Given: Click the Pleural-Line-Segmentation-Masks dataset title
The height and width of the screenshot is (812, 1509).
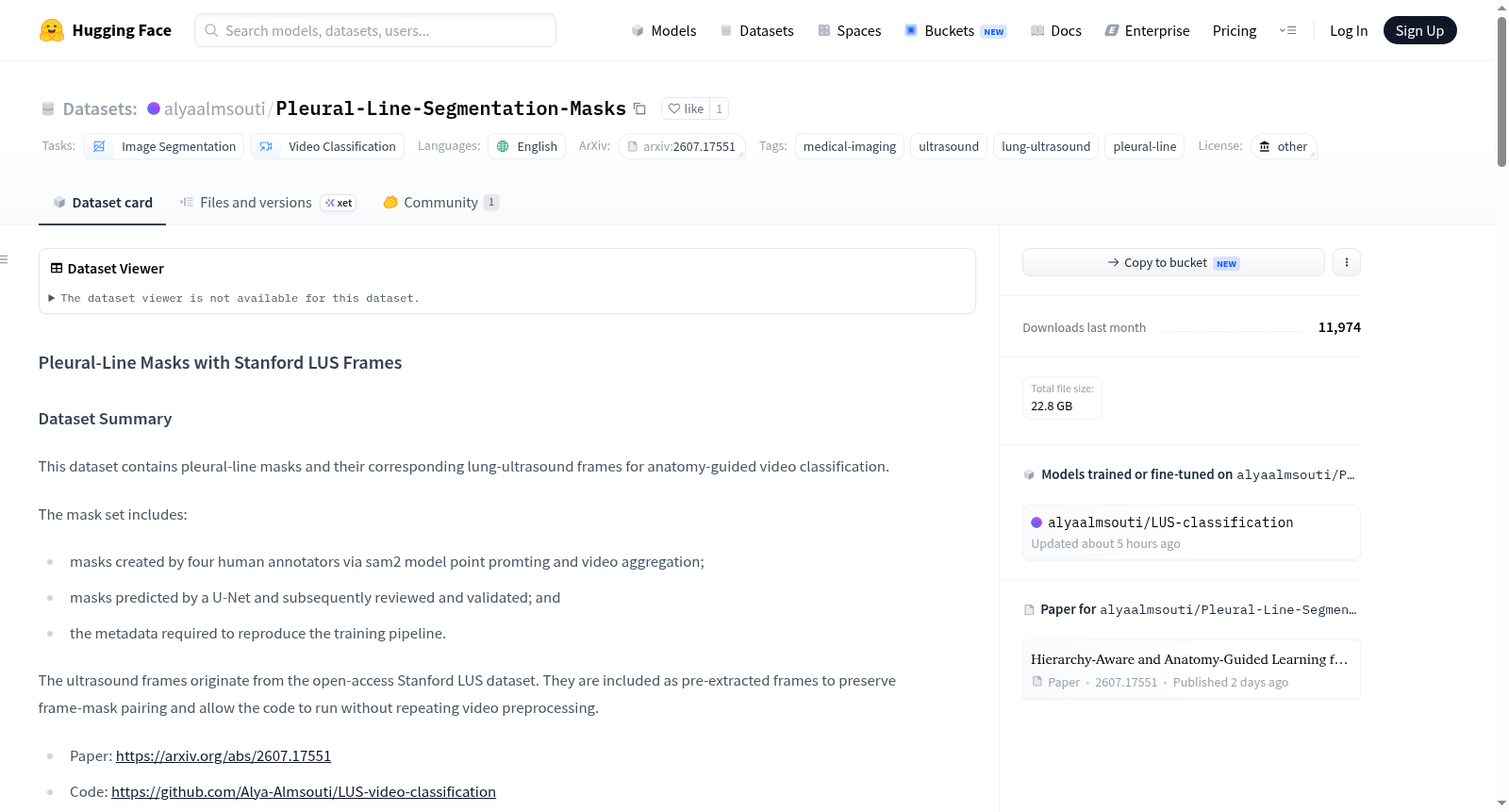Looking at the screenshot, I should [x=451, y=108].
